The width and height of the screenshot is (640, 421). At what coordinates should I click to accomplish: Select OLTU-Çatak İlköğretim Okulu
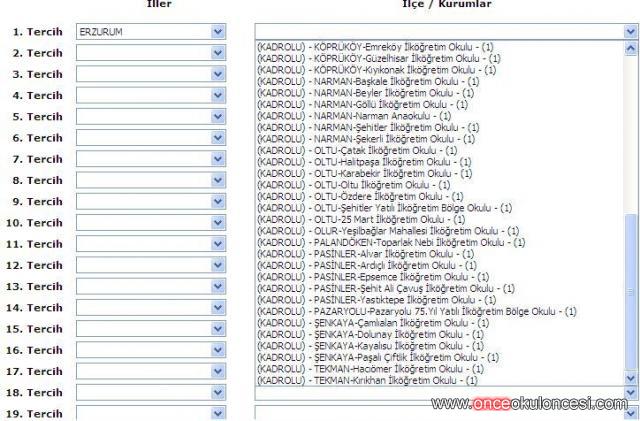440,150
